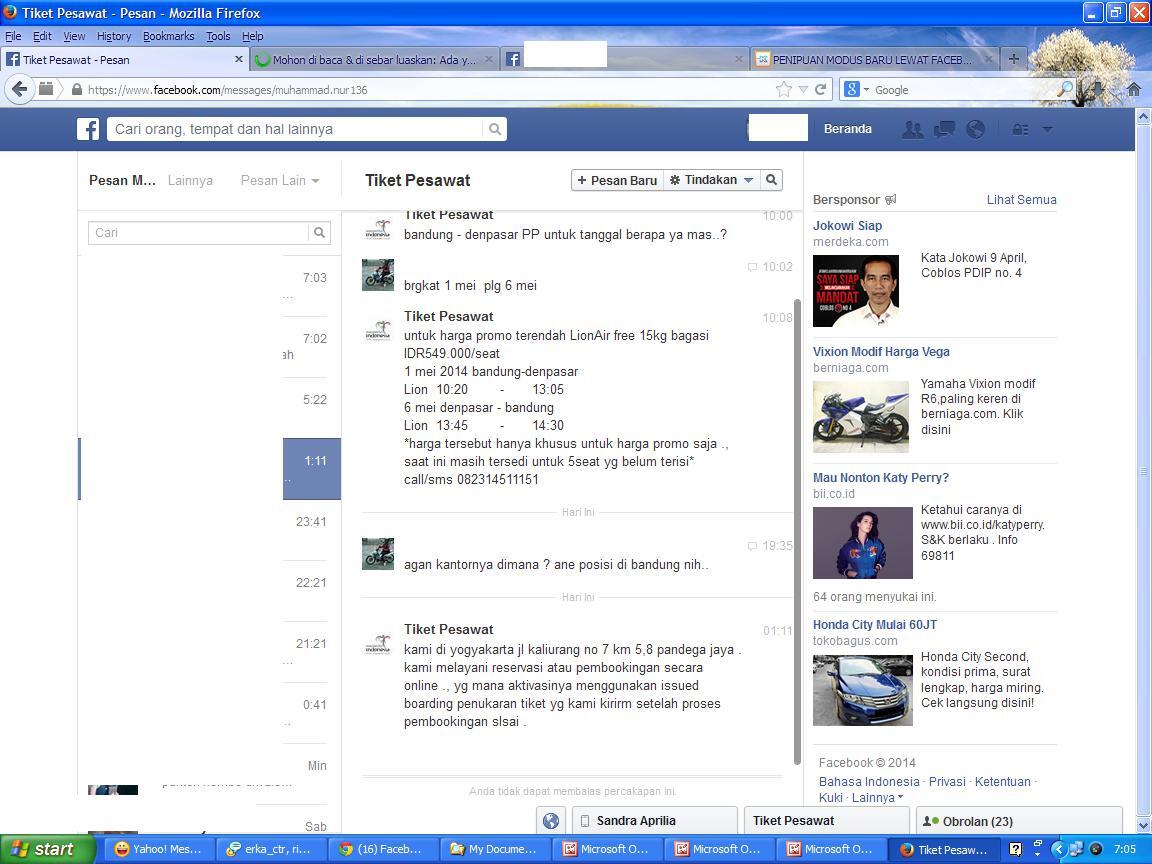Open the Sandra Aprilia chat tab
The image size is (1152, 864).
pyautogui.click(x=655, y=821)
